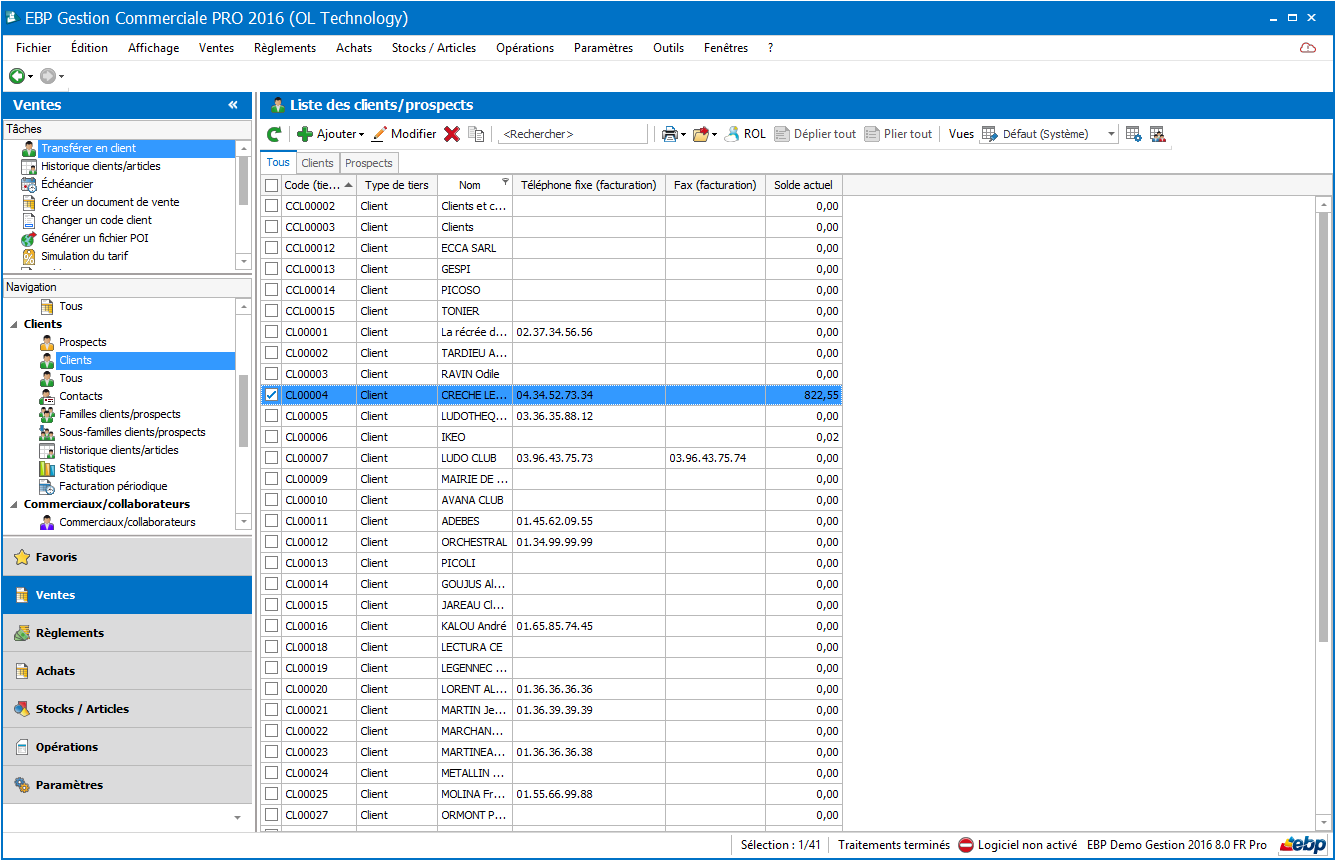This screenshot has width=1336, height=861.
Task: Open the dropdown arrow next to the printer icon
Action: click(x=683, y=135)
